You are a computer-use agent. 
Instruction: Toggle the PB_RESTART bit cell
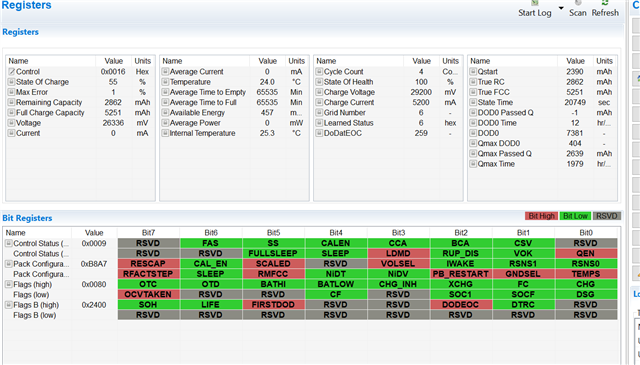pyautogui.click(x=460, y=274)
